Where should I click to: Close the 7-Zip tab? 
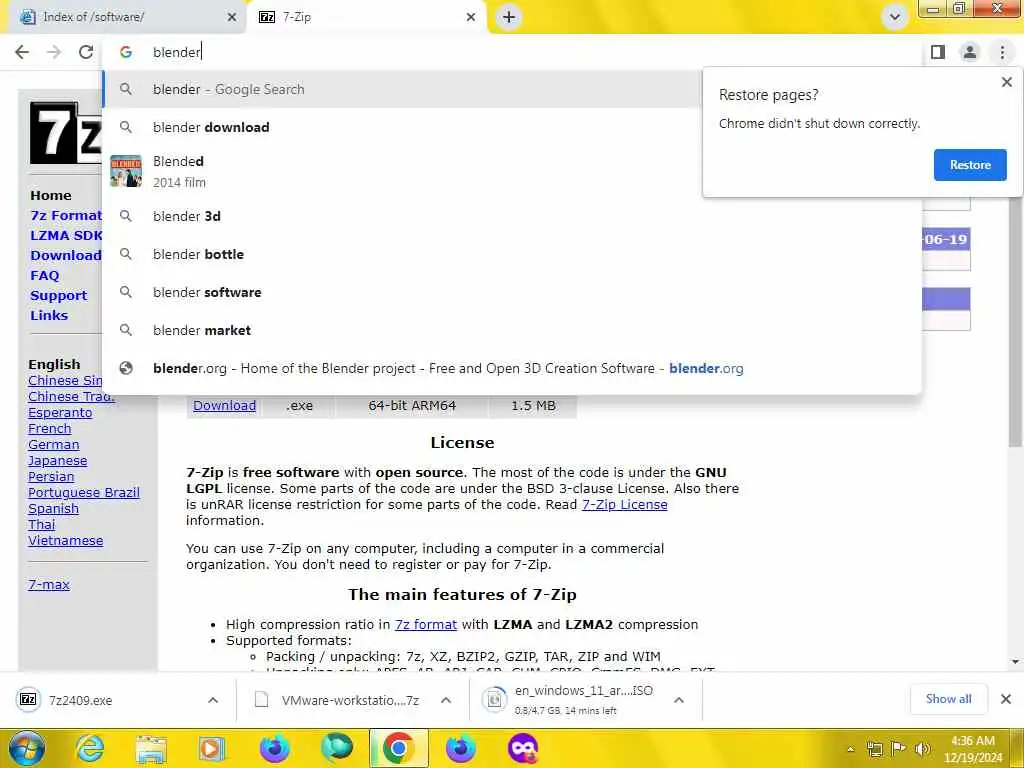[x=471, y=17]
